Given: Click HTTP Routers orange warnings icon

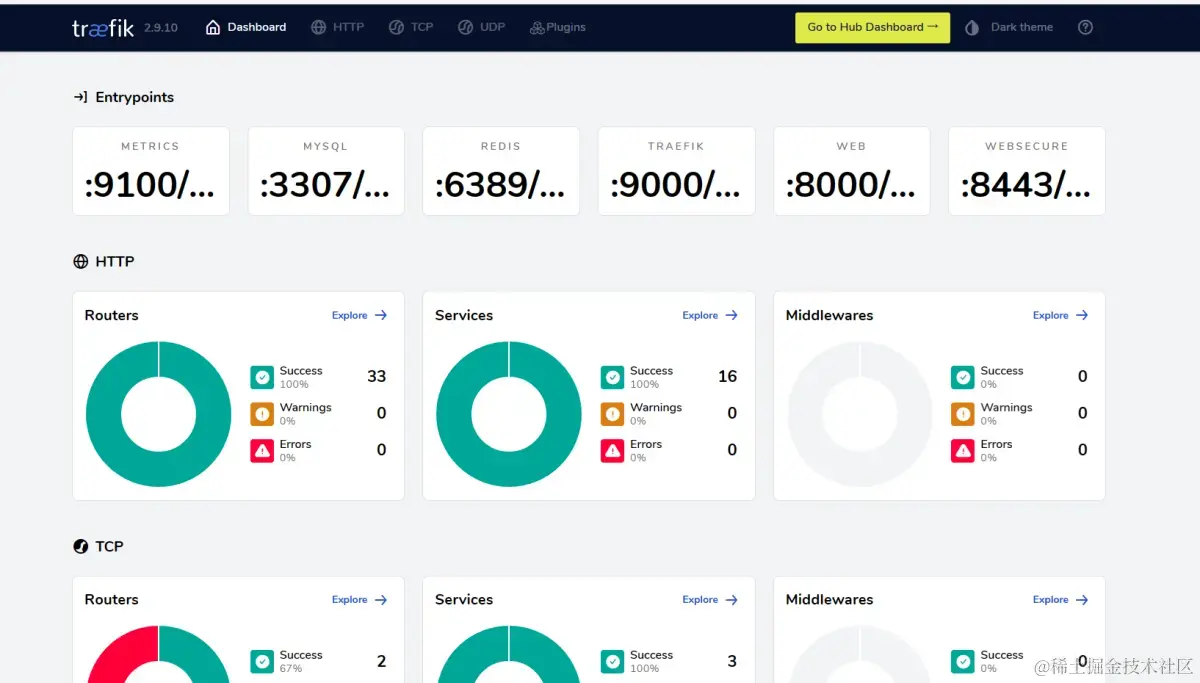Looking at the screenshot, I should (262, 414).
